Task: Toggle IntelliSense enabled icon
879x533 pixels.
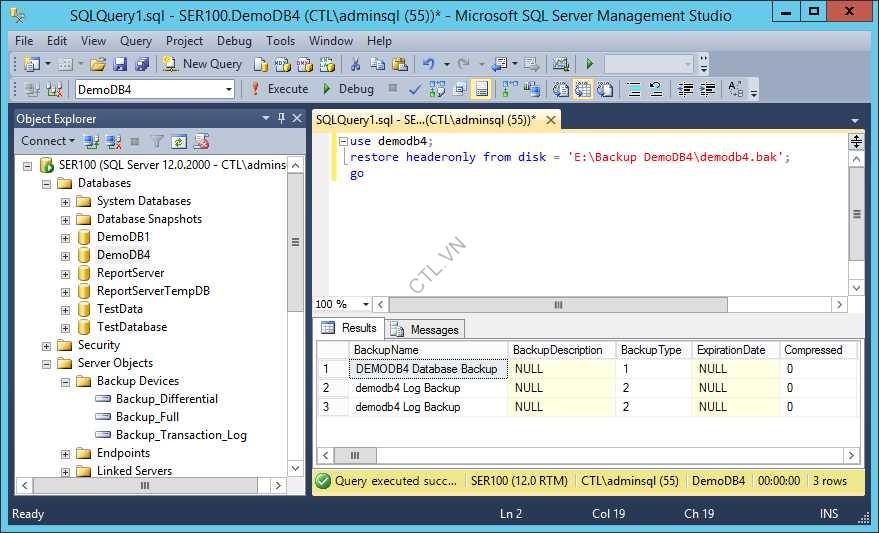Action: 482,90
